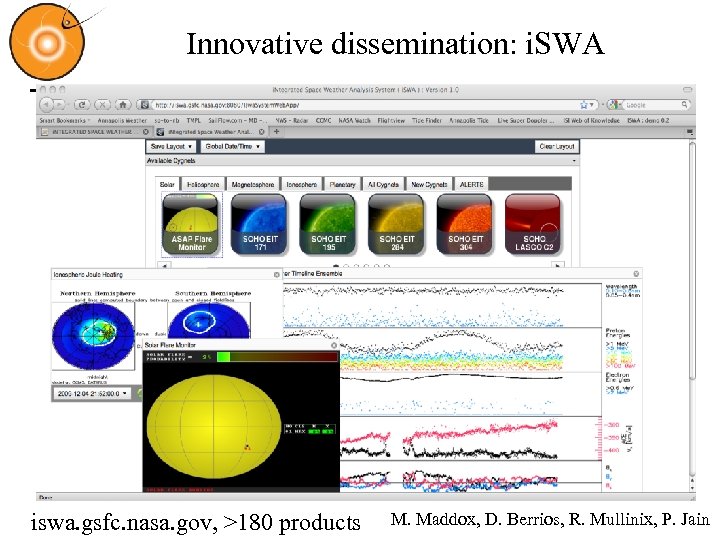
Task: Open the Live Super Doppler bookmark
Action: [x=526, y=120]
